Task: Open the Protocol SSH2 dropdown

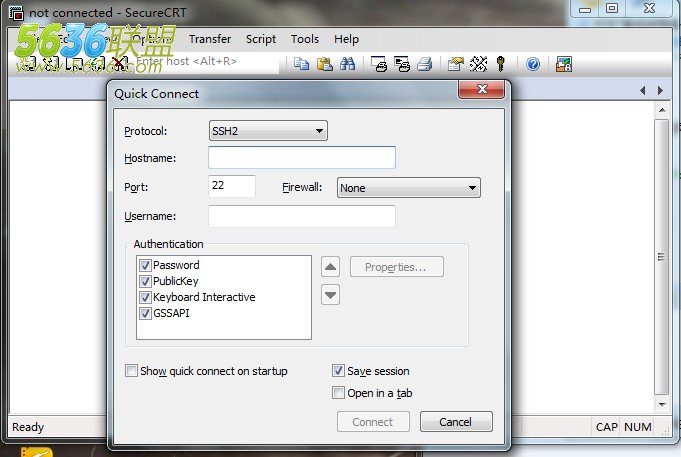Action: (x=268, y=131)
